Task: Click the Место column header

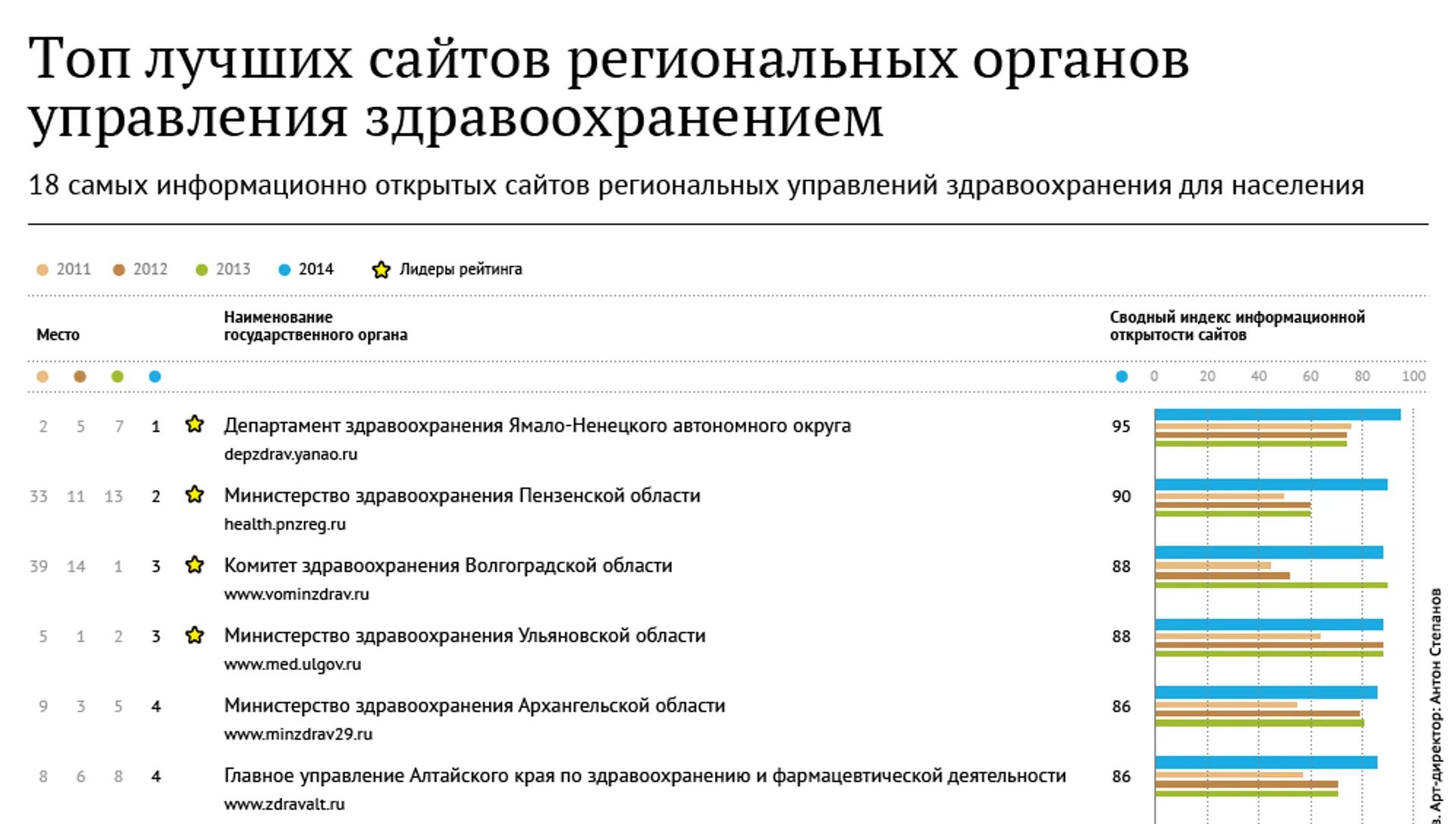Action: [x=58, y=335]
